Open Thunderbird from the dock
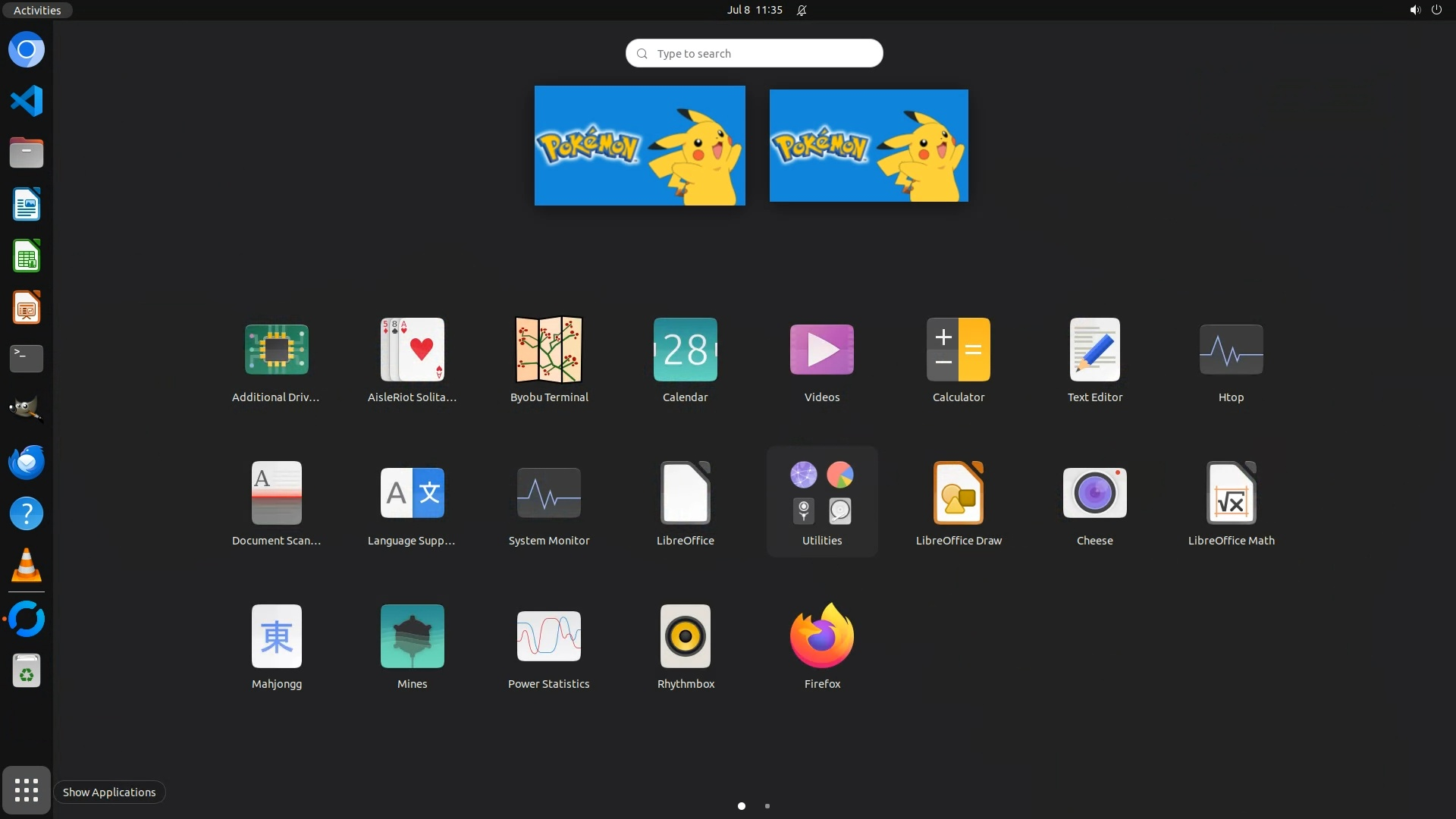 [27, 463]
